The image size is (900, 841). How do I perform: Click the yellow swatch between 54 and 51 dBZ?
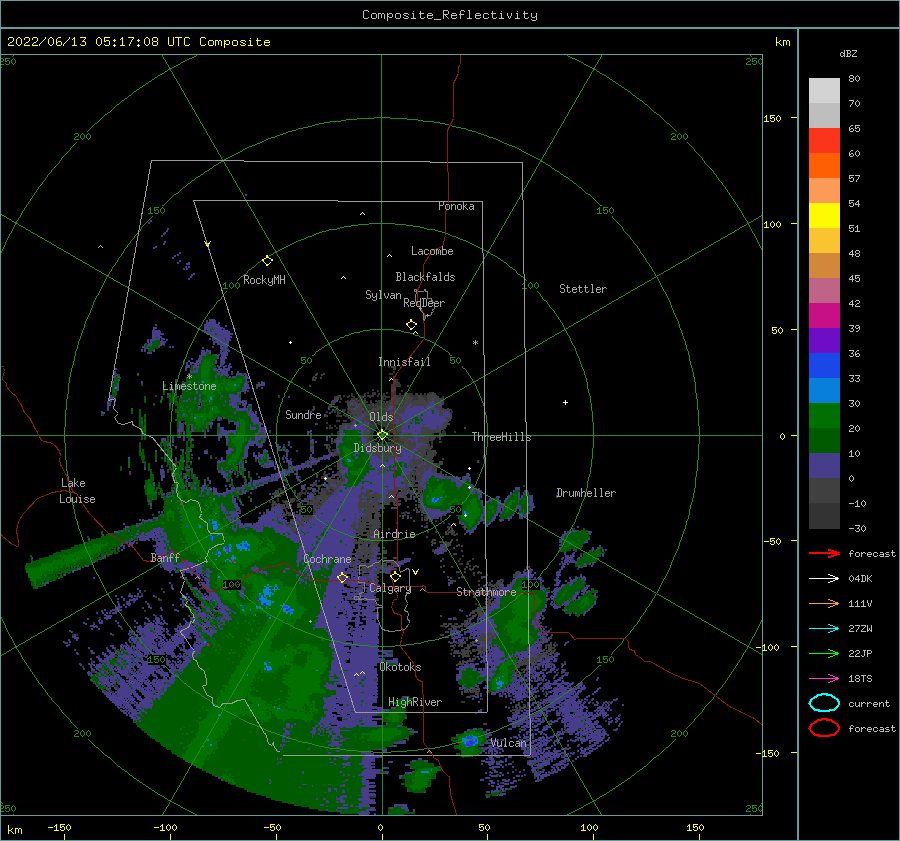pyautogui.click(x=824, y=216)
